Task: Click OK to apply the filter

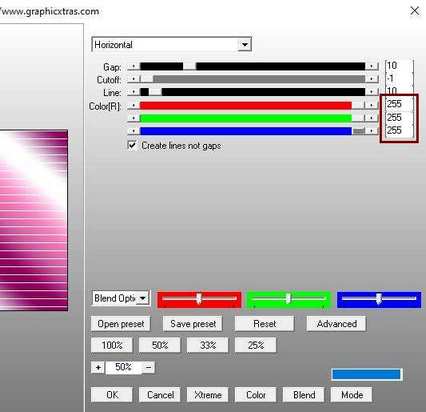Action: [112, 395]
